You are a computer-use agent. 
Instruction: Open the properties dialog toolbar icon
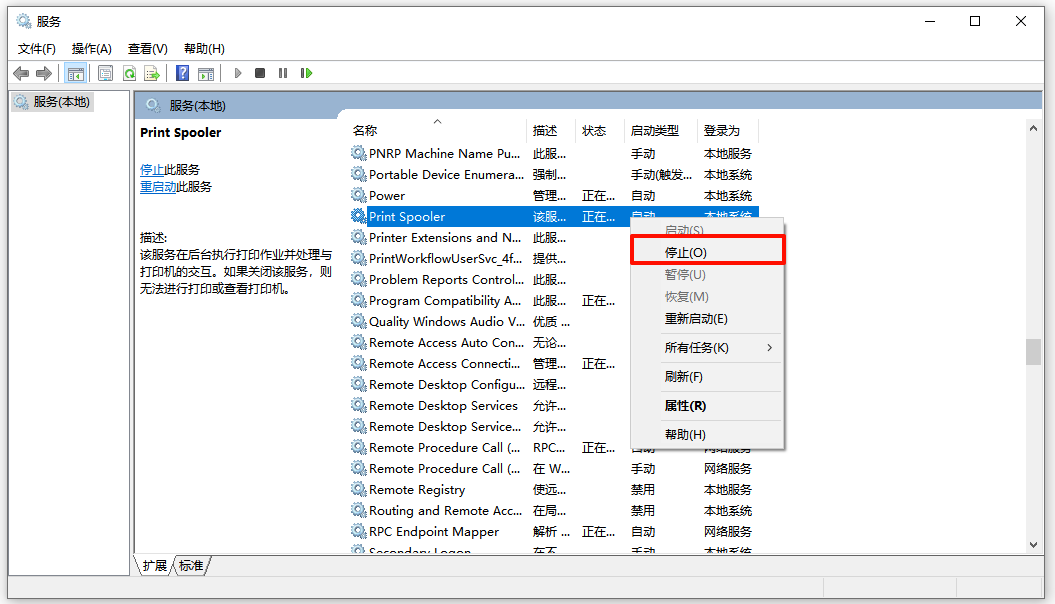(105, 72)
